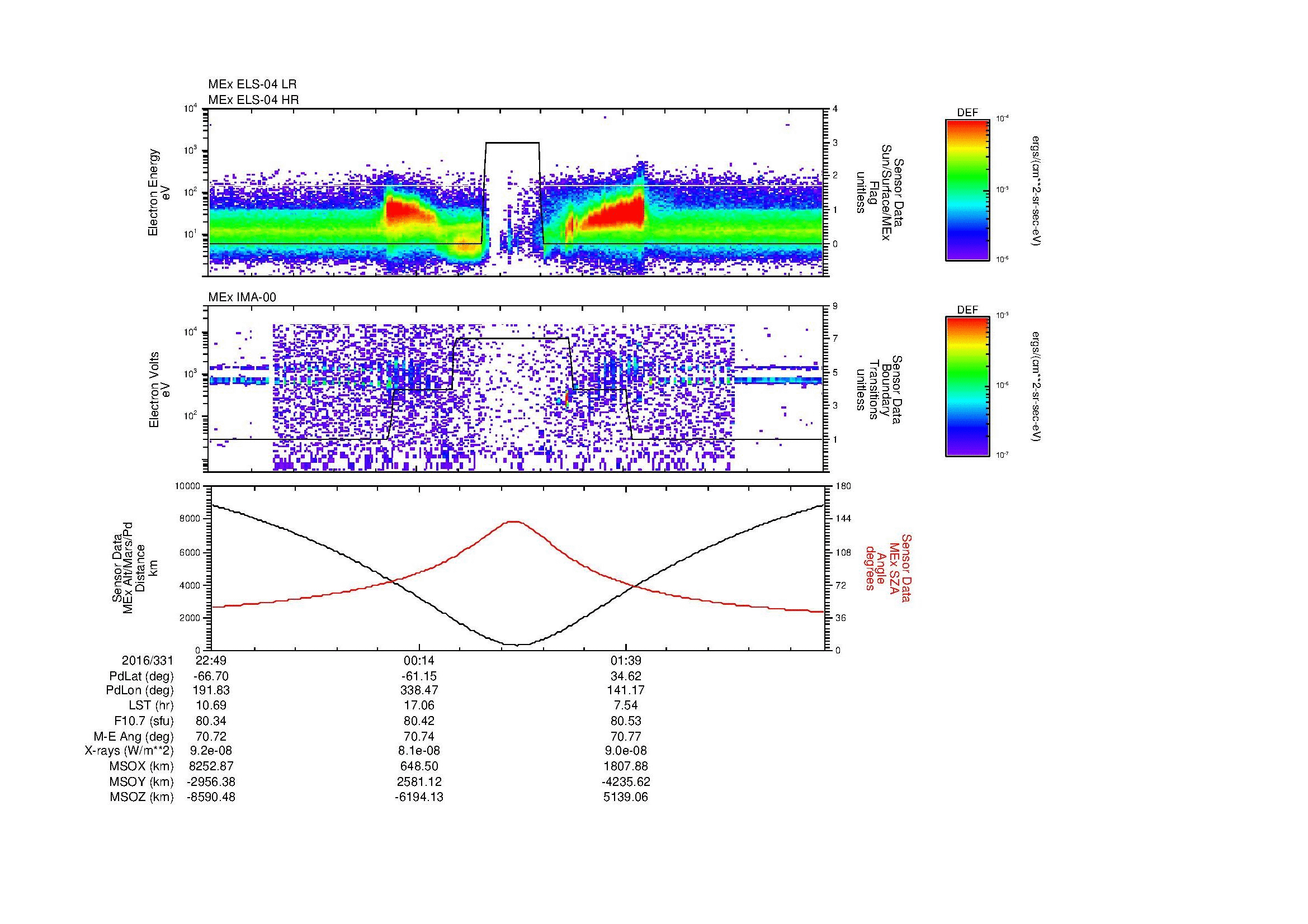Click the IMA-00 DEF color bar
Image resolution: width=1308 pixels, height=924 pixels.
[967, 387]
